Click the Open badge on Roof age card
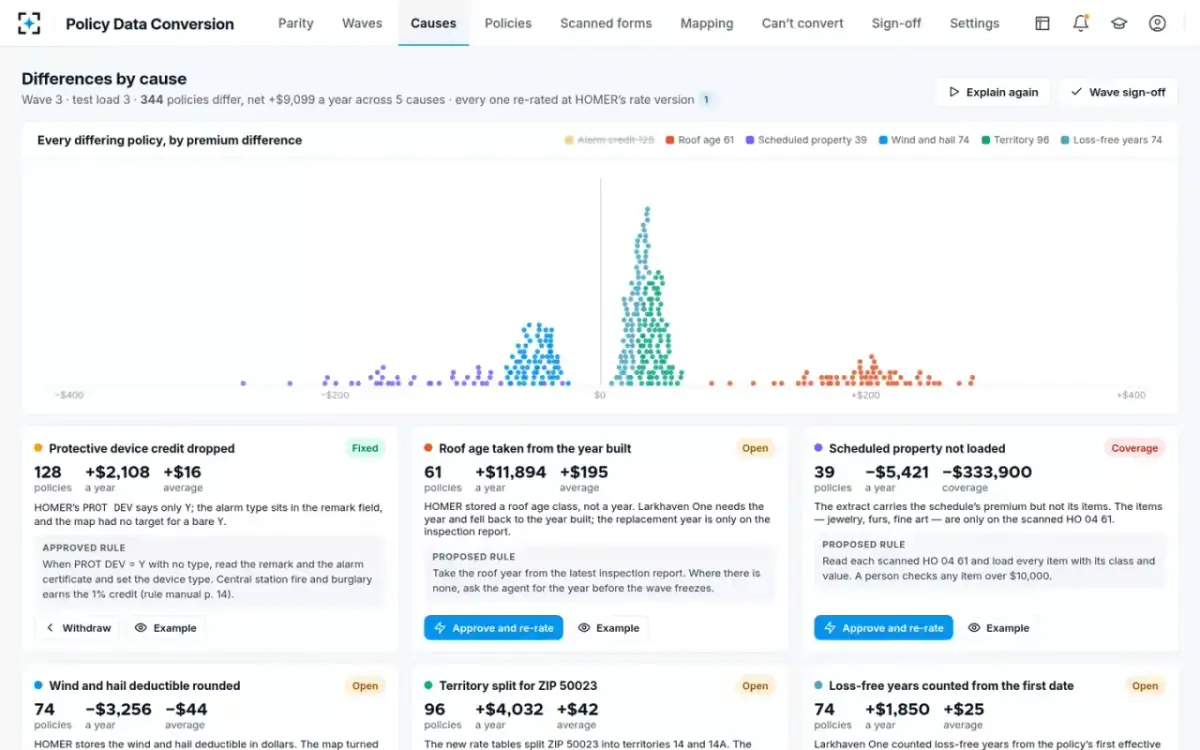The image size is (1200, 750). point(755,448)
